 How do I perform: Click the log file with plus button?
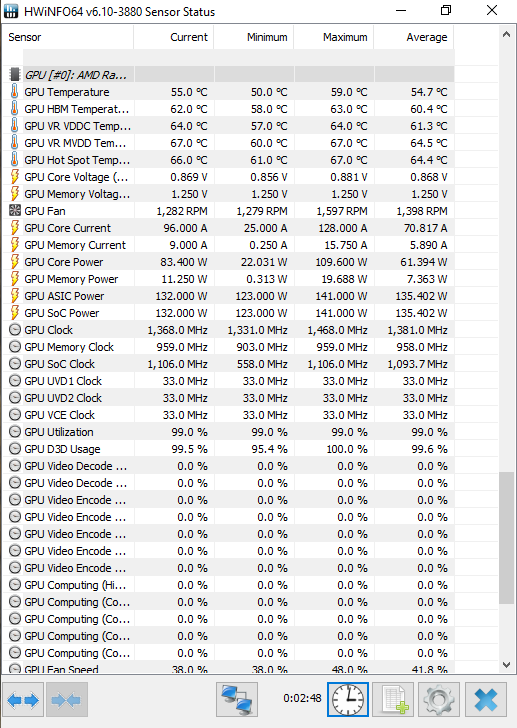[394, 699]
